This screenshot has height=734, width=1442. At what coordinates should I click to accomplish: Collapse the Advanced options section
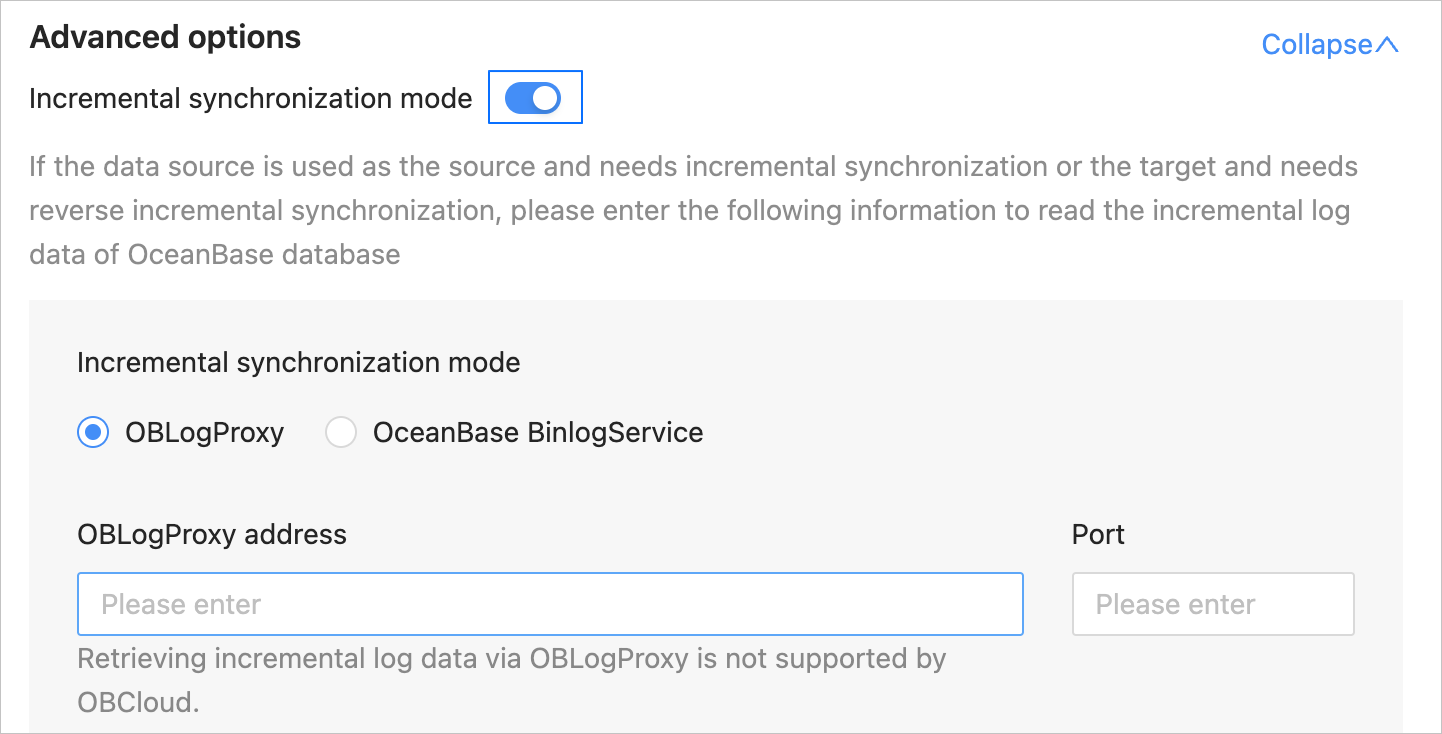tap(1328, 45)
